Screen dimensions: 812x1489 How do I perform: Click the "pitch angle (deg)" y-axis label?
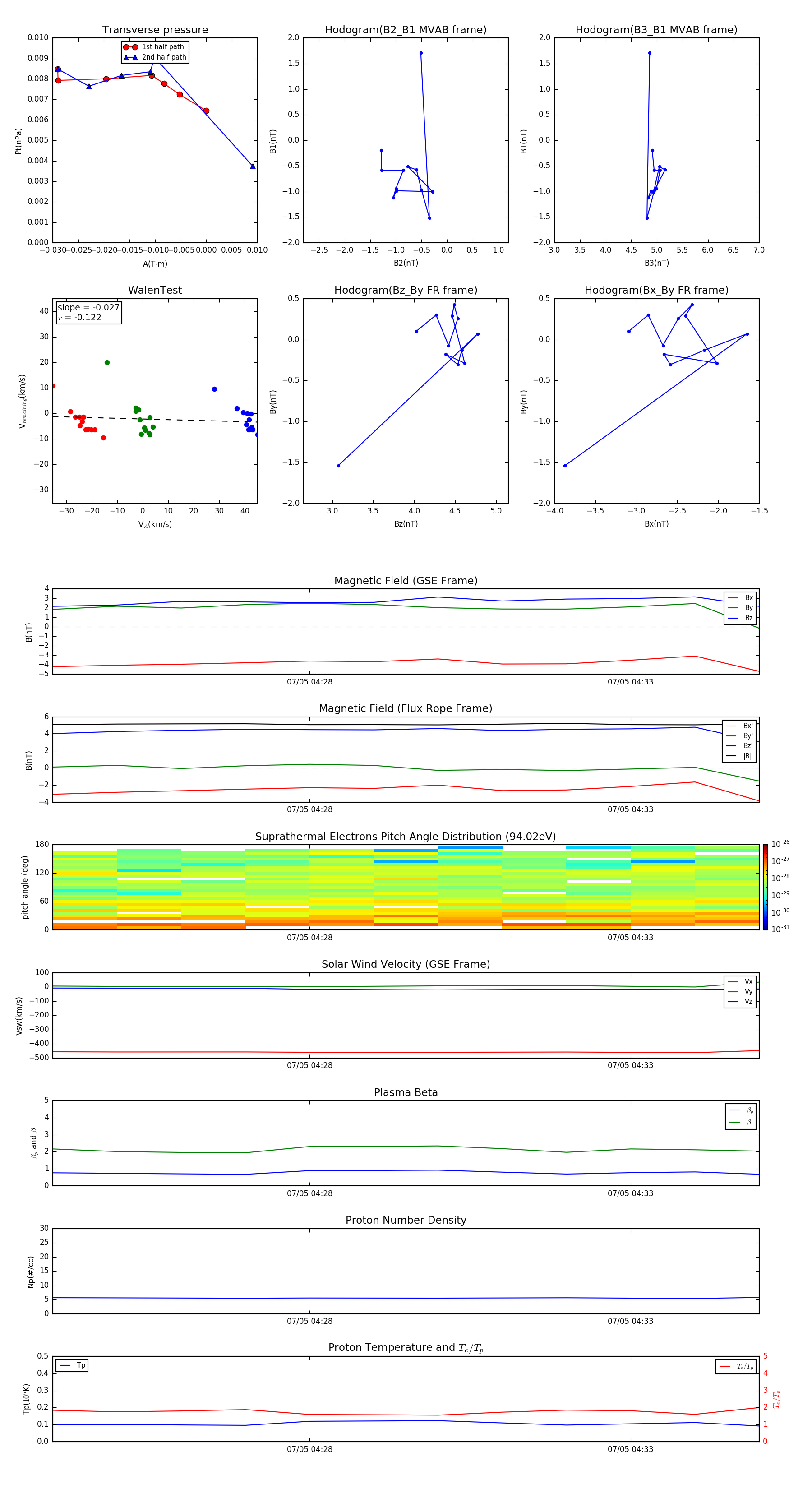click(x=25, y=887)
